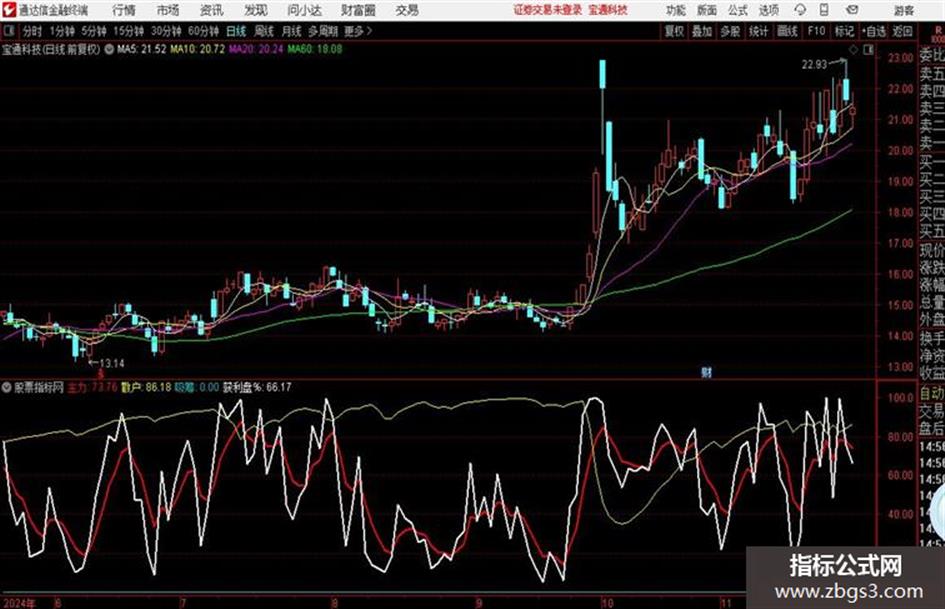Open the 功能 menu
The height and width of the screenshot is (609, 945).
(x=676, y=10)
